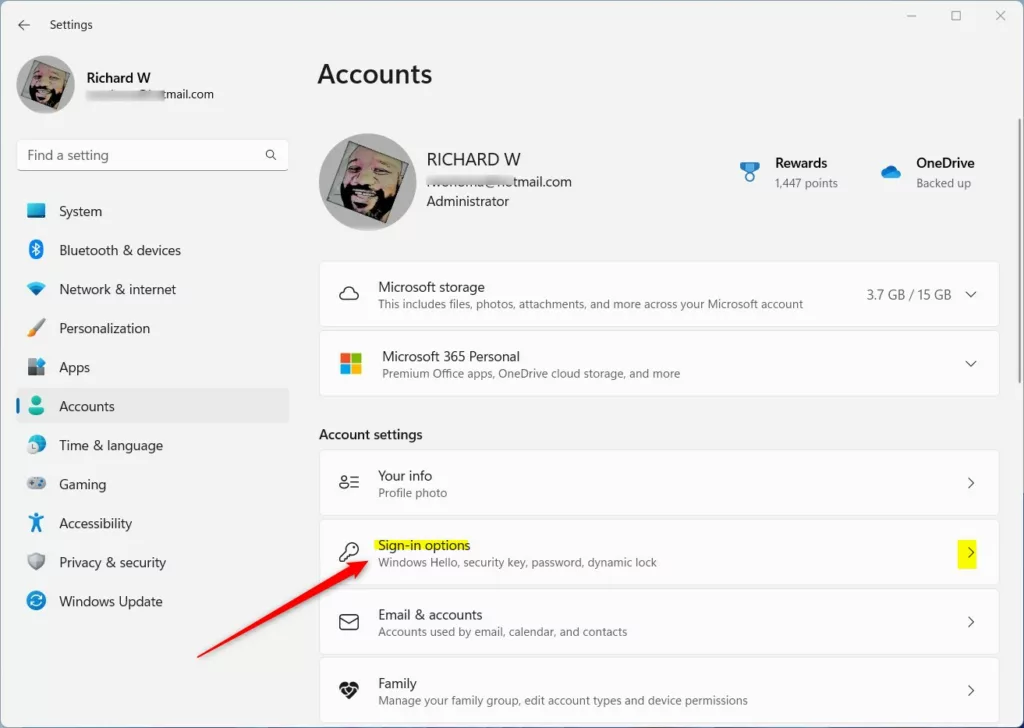The image size is (1024, 728).
Task: Click the Sign-in options key icon
Action: tap(349, 552)
